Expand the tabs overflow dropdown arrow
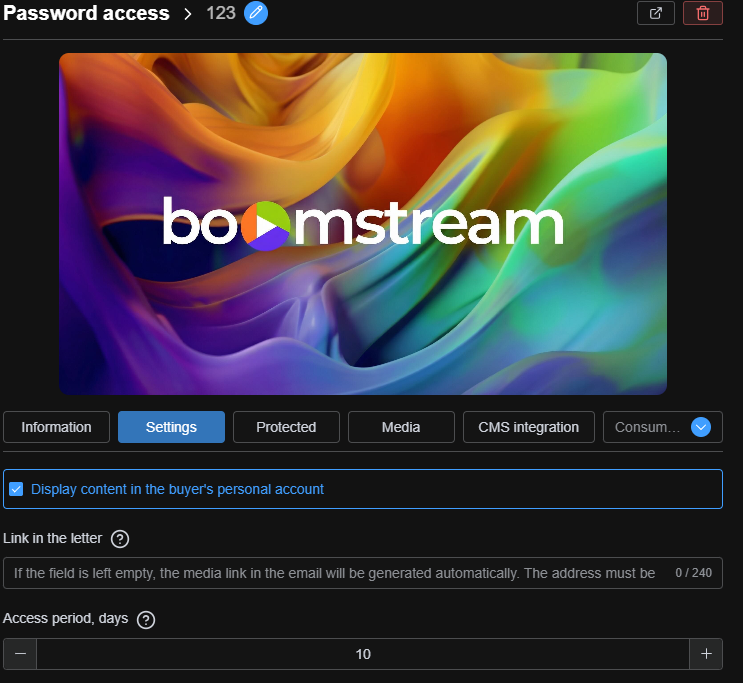This screenshot has height=683, width=743. click(701, 427)
